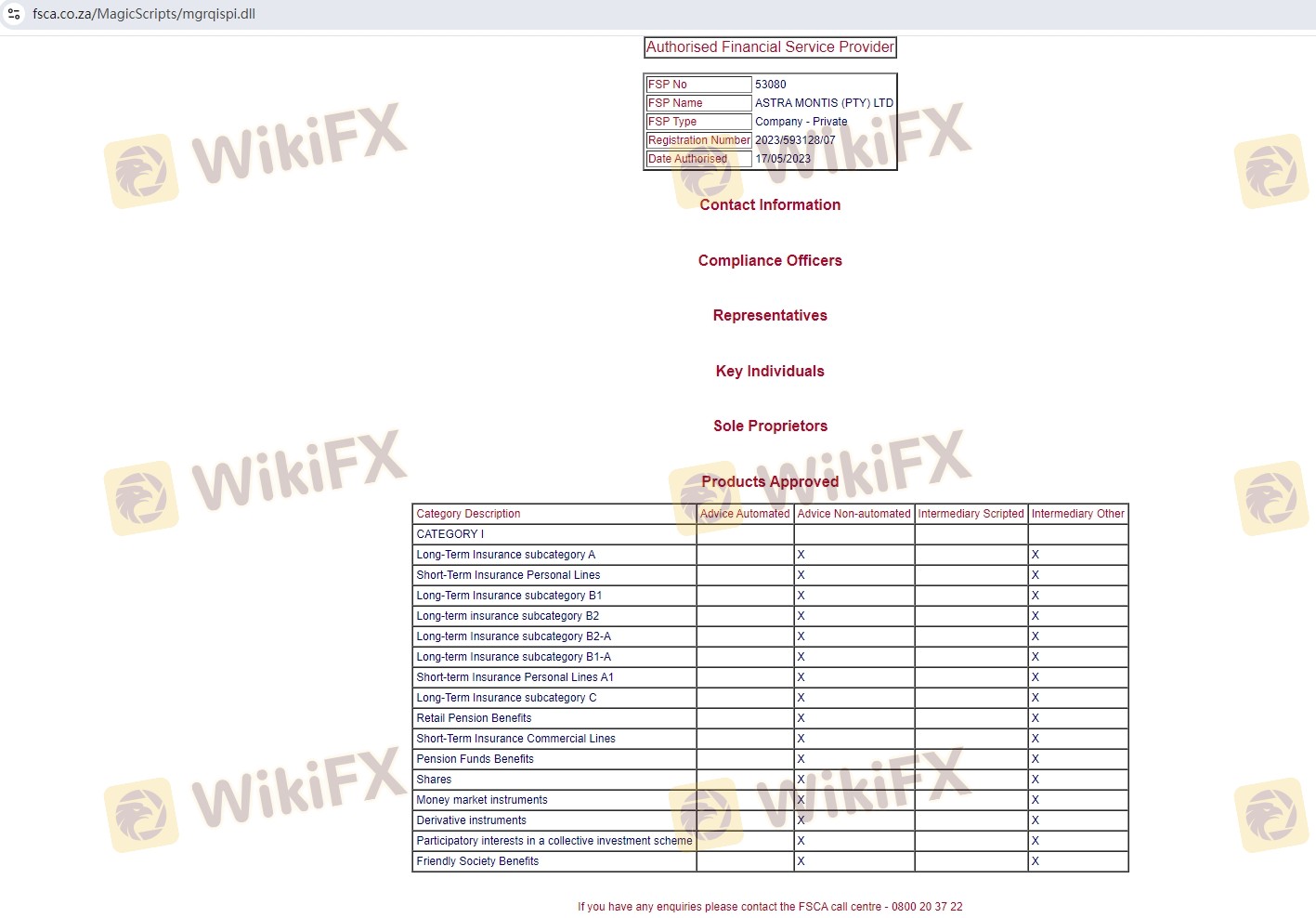Screen dimensions: 1316x918
Task: Select the date 17/05/2023
Action: point(783,159)
